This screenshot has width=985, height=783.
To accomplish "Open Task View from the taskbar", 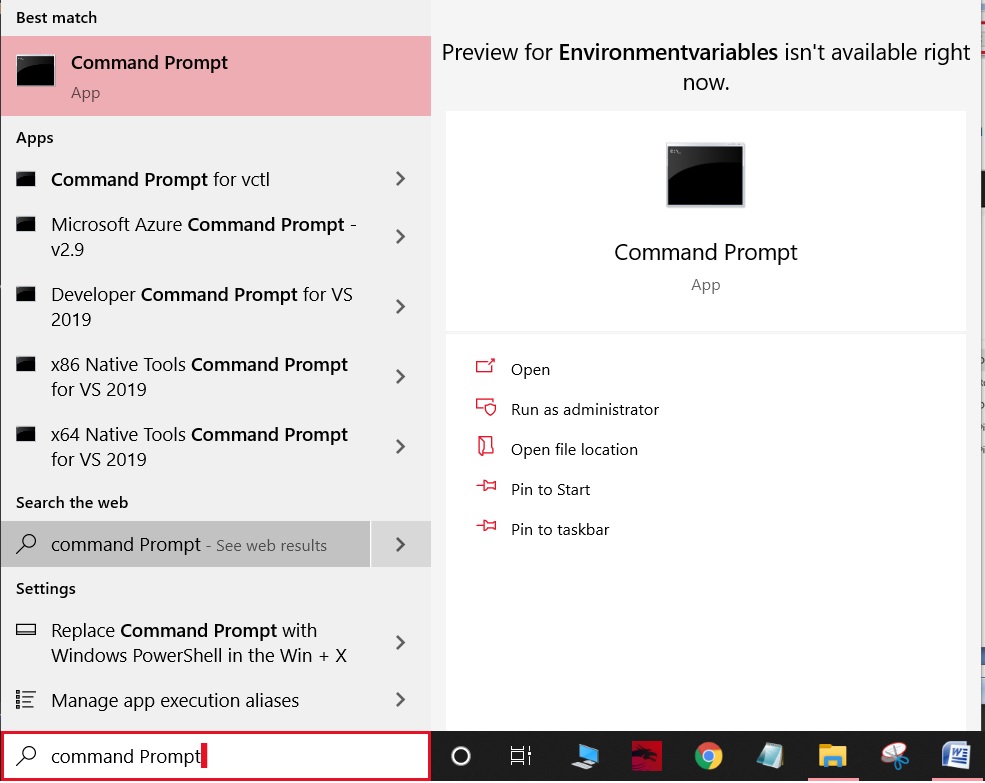I will [520, 756].
